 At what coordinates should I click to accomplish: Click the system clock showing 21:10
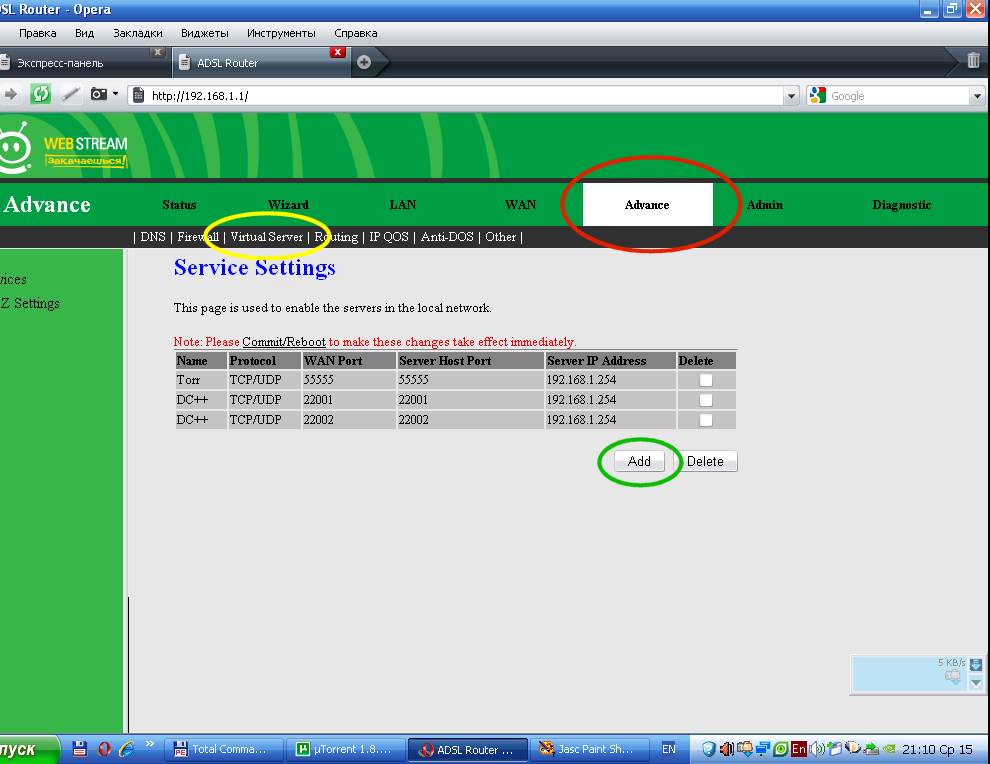point(937,749)
